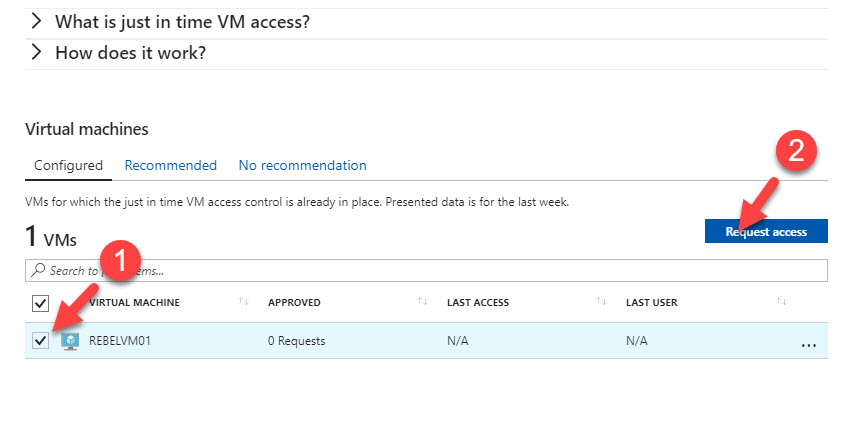The image size is (852, 442).
Task: Click the REBELVM01 name text
Action: (x=120, y=341)
